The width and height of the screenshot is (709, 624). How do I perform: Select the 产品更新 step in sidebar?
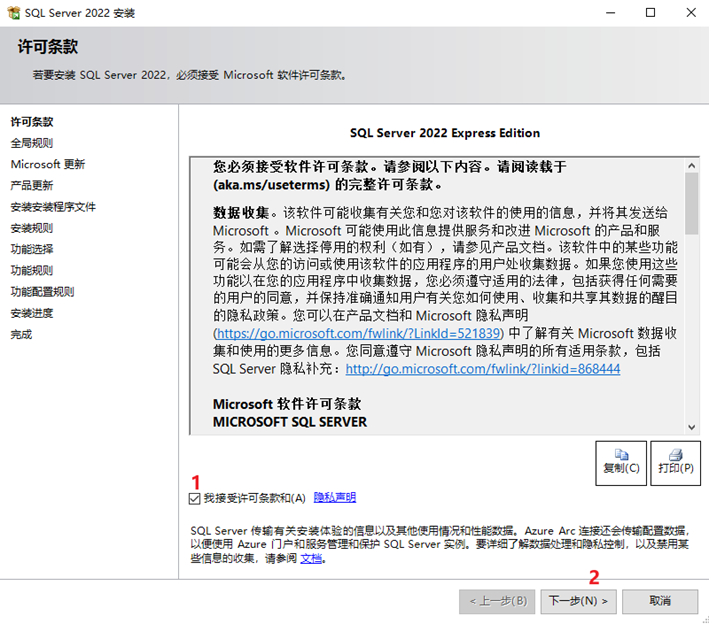pyautogui.click(x=32, y=185)
